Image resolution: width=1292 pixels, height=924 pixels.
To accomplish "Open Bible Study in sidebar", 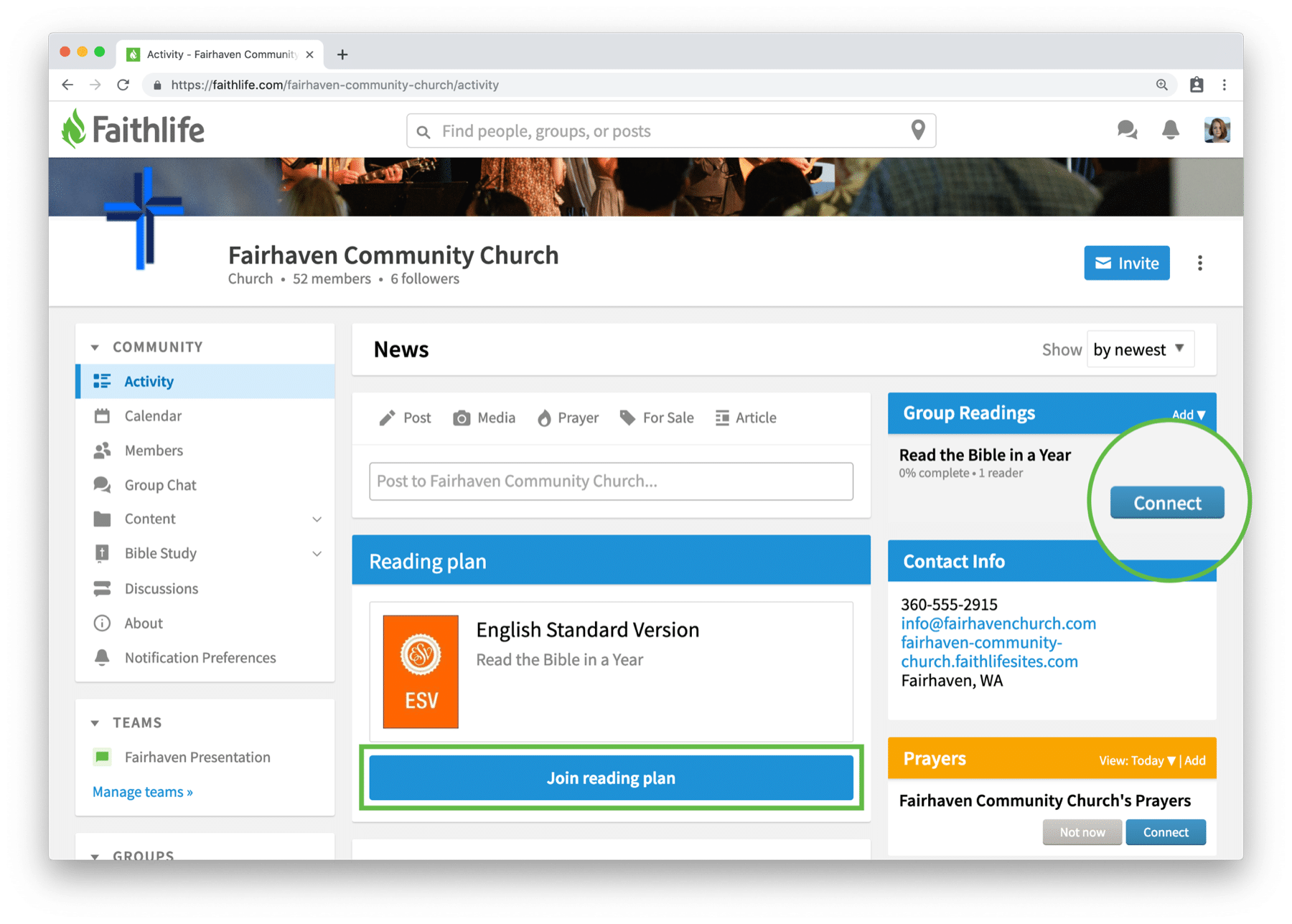I will [160, 553].
